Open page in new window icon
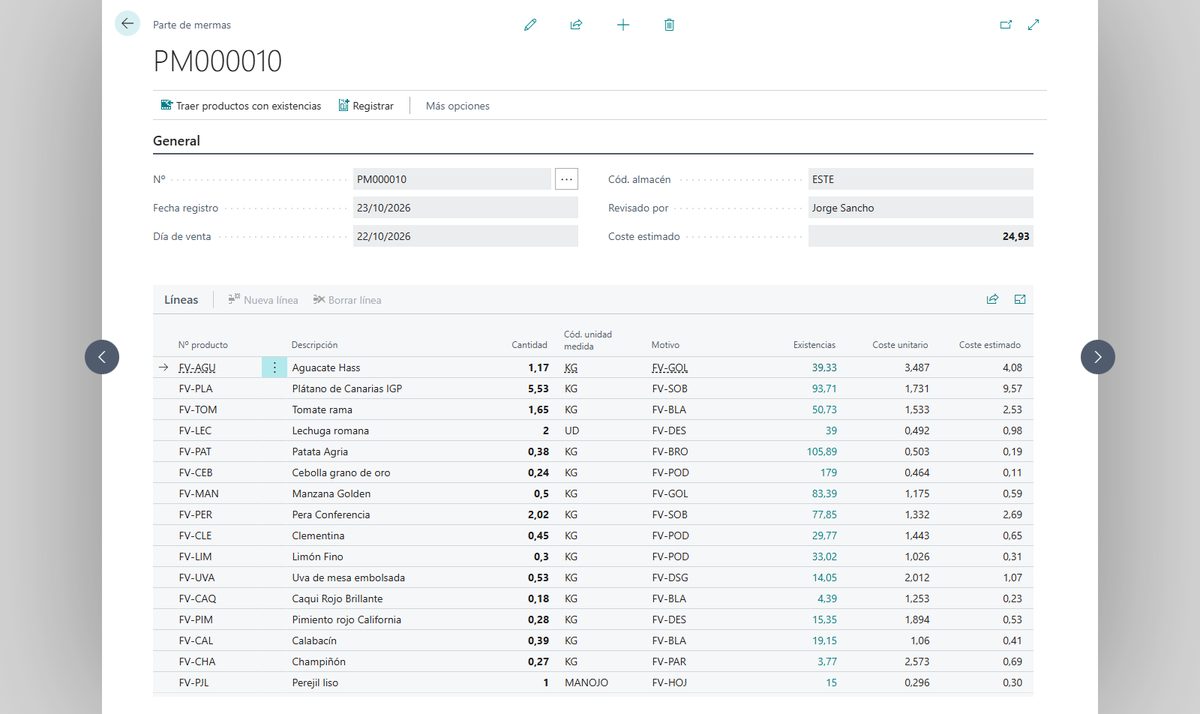This screenshot has height=714, width=1200. (1006, 25)
